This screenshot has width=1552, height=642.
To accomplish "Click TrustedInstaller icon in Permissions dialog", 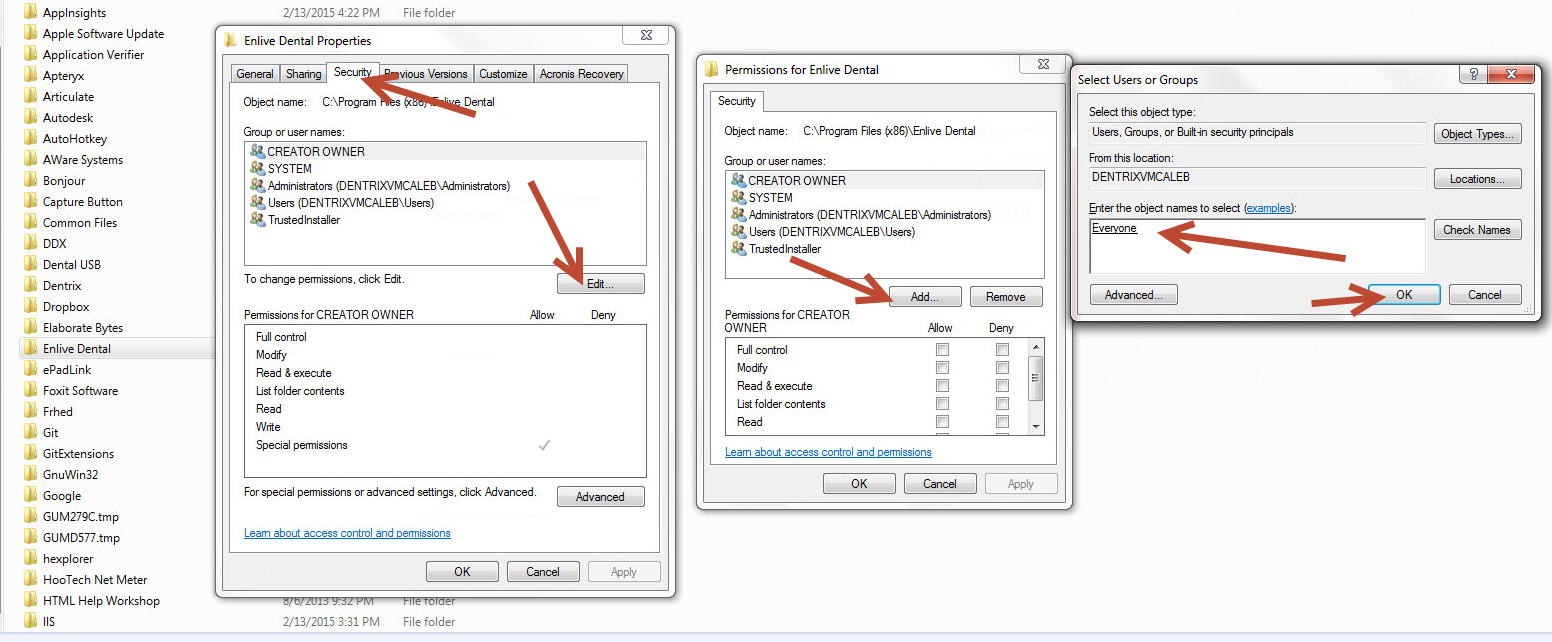I will 739,249.
